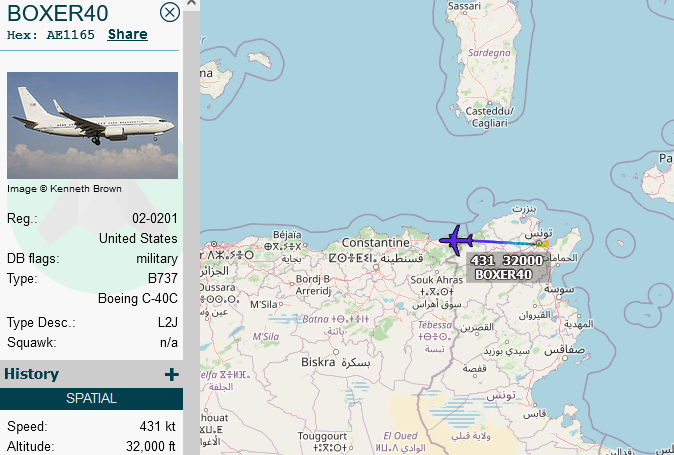Click the Altitude value 32,000 ft

(x=151, y=446)
